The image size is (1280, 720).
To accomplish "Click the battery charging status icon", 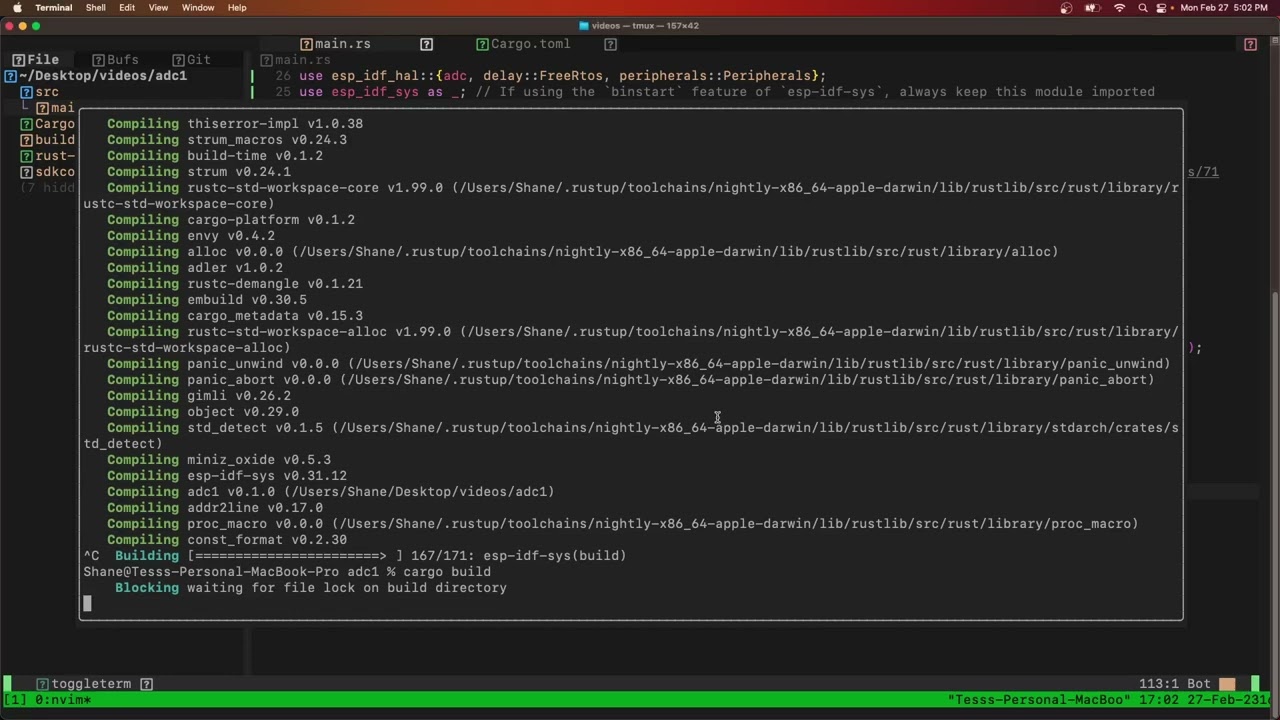I will pyautogui.click(x=1094, y=7).
